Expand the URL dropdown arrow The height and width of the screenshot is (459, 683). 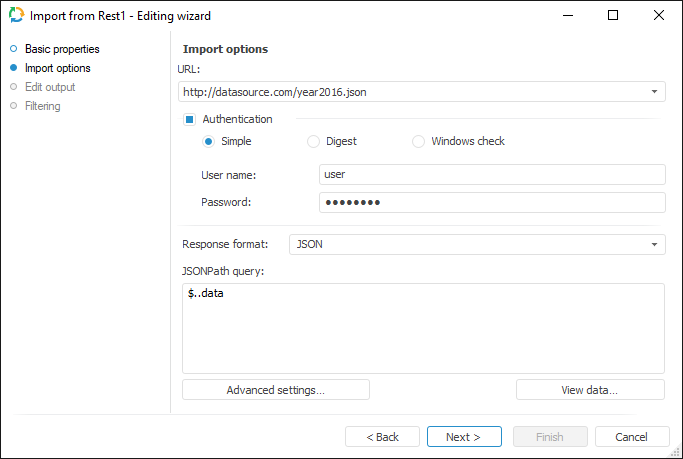(x=654, y=92)
